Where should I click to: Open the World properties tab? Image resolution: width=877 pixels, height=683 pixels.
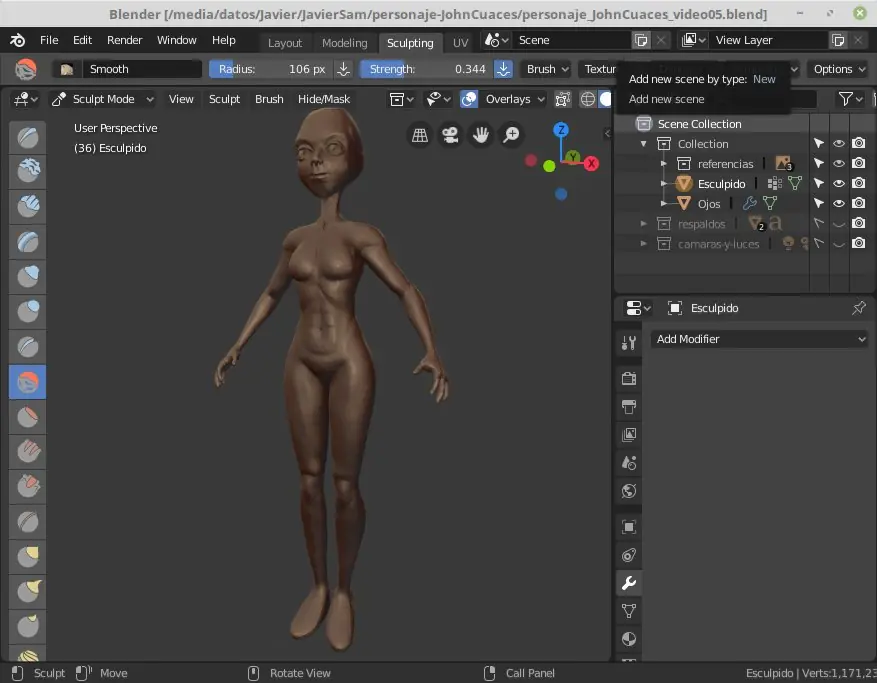[629, 491]
